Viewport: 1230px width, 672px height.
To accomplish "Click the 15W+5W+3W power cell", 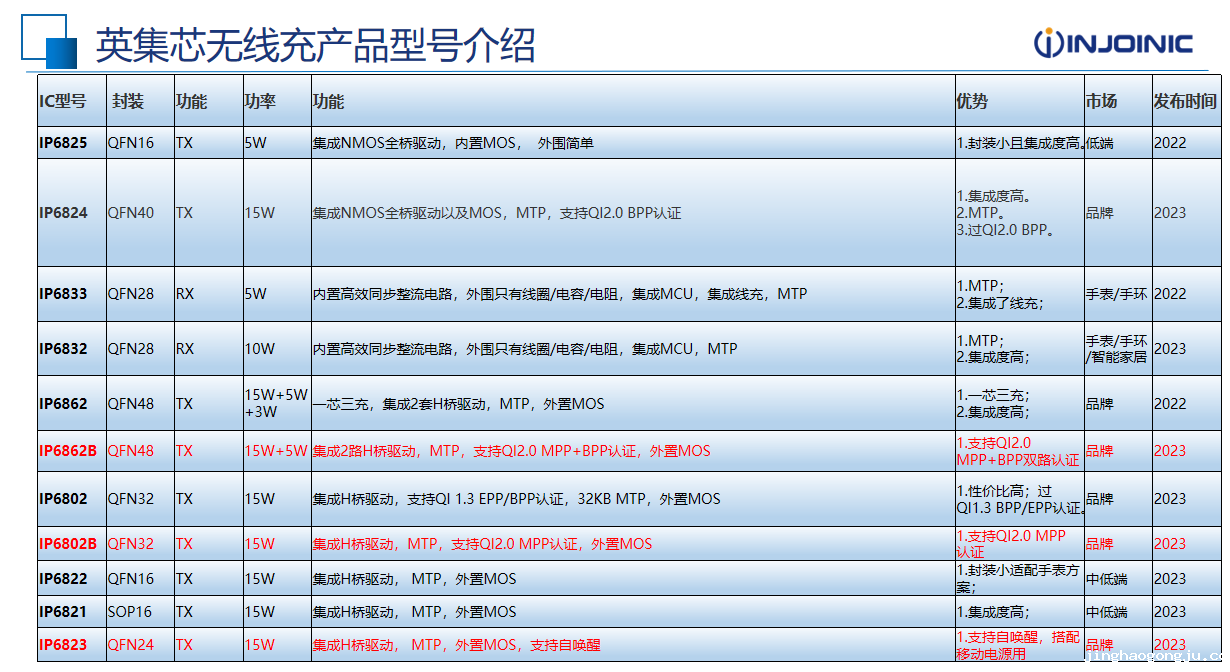I will 276,404.
